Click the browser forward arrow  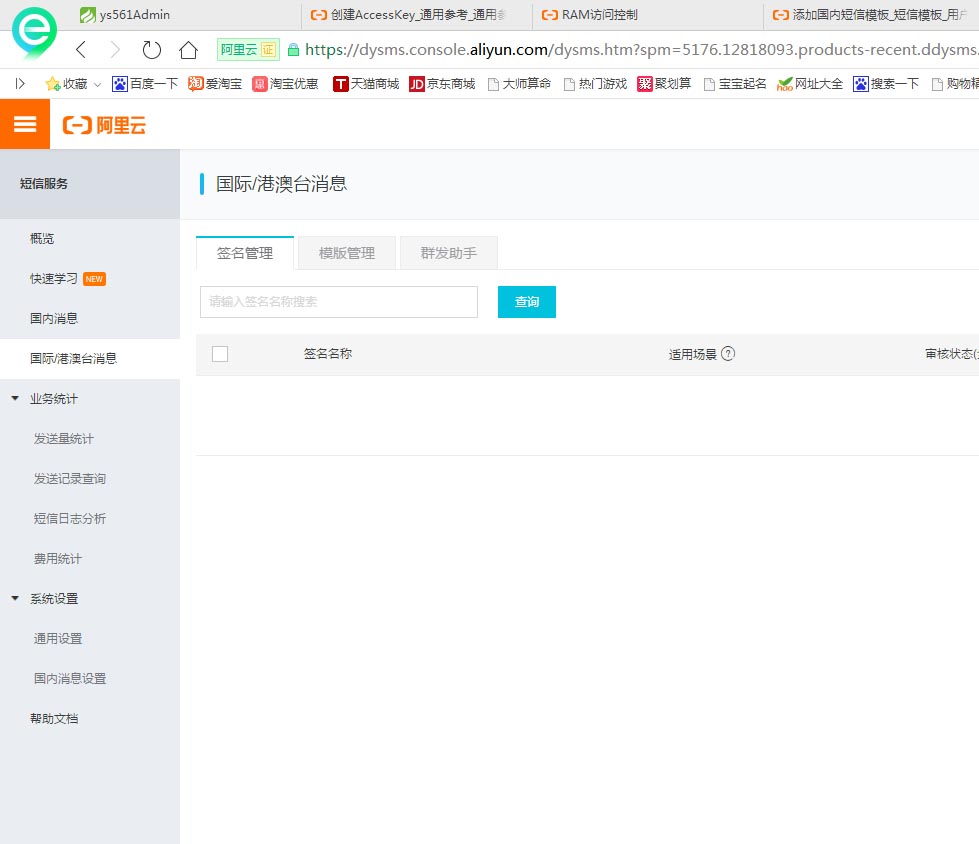115,49
